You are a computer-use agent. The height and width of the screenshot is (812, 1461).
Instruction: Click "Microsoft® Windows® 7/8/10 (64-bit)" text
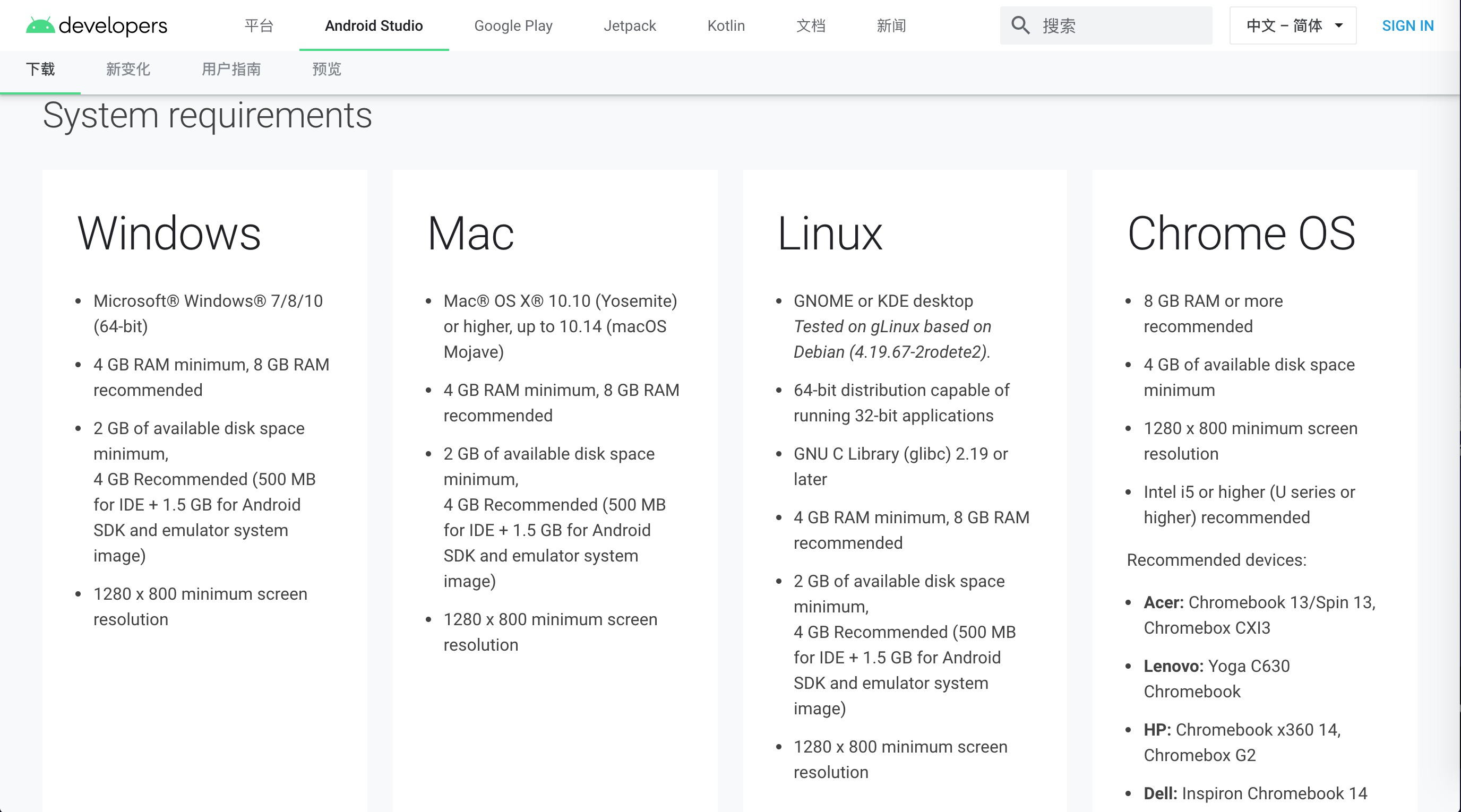(208, 314)
